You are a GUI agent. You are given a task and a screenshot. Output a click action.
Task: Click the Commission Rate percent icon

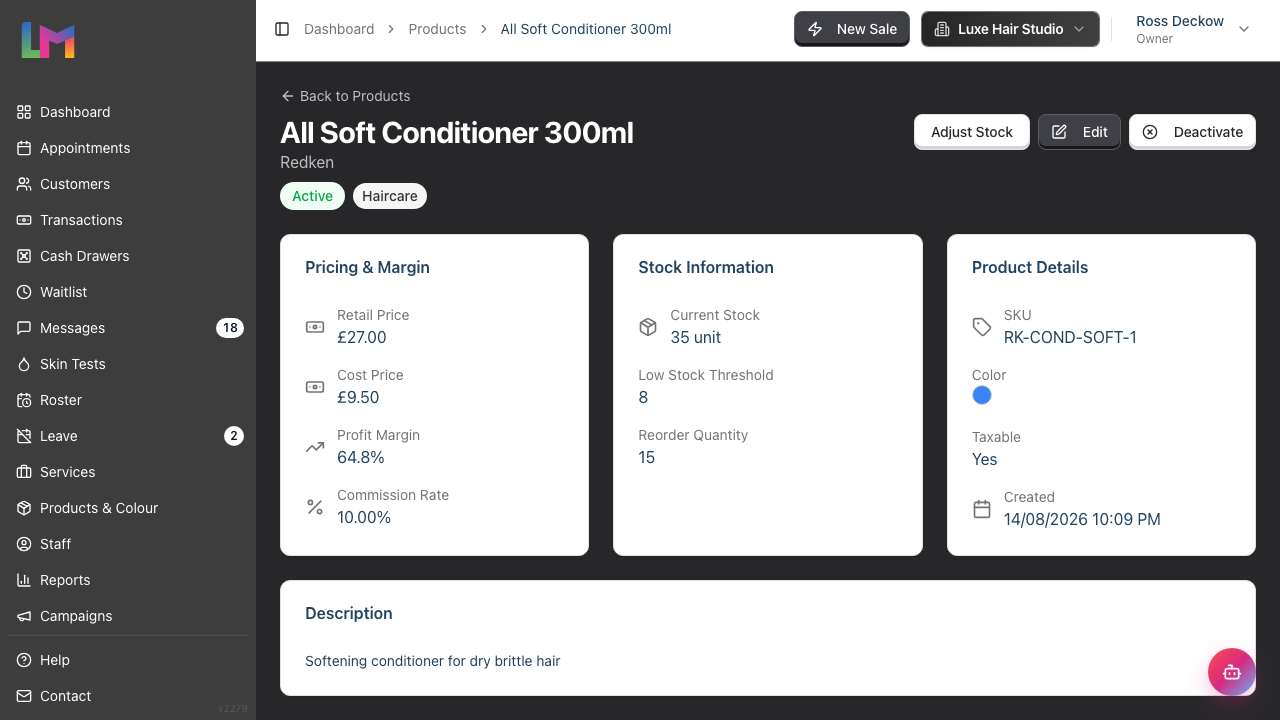(315, 507)
